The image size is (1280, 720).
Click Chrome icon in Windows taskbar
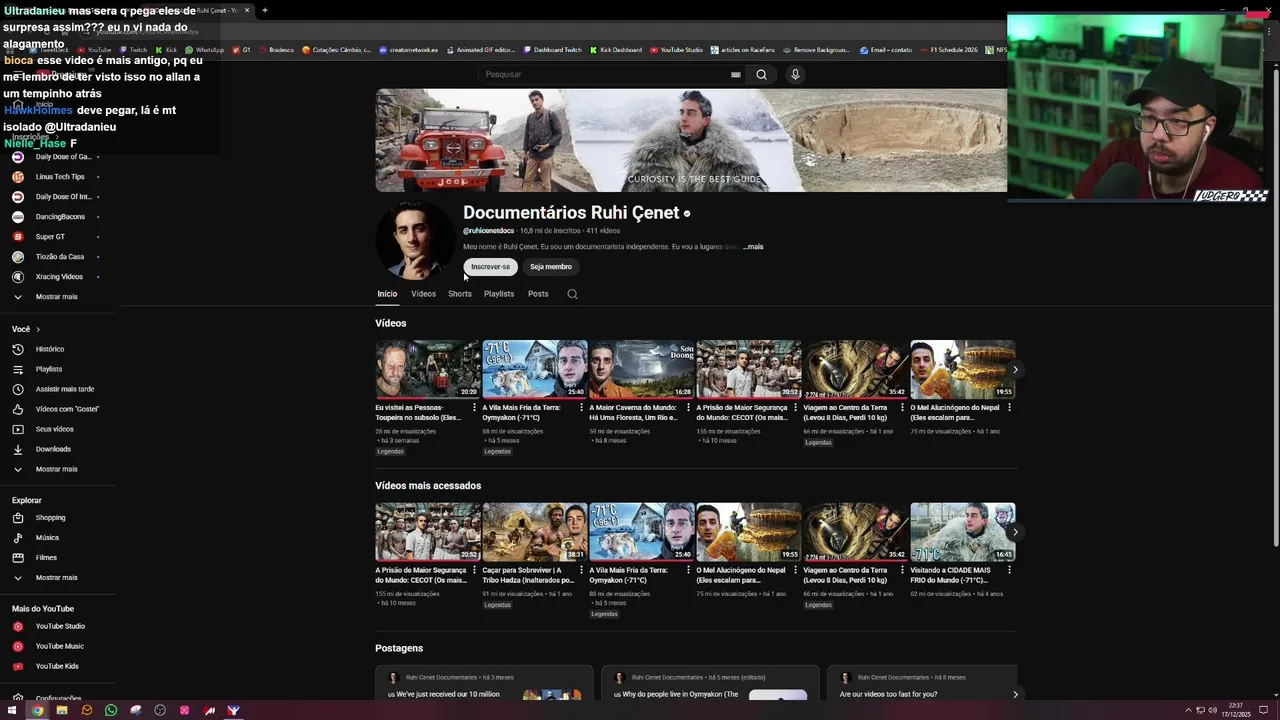(37, 710)
